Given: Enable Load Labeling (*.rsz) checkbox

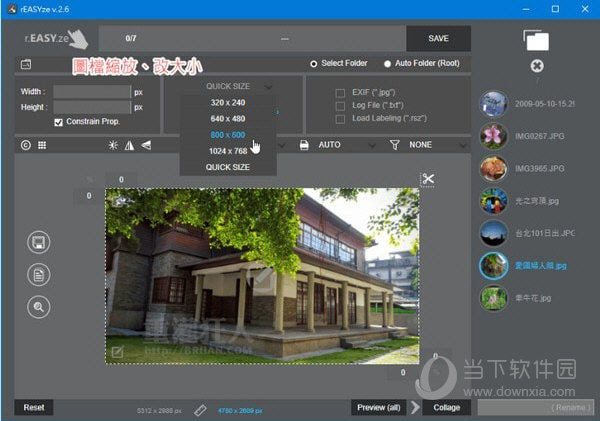Looking at the screenshot, I should 340,119.
